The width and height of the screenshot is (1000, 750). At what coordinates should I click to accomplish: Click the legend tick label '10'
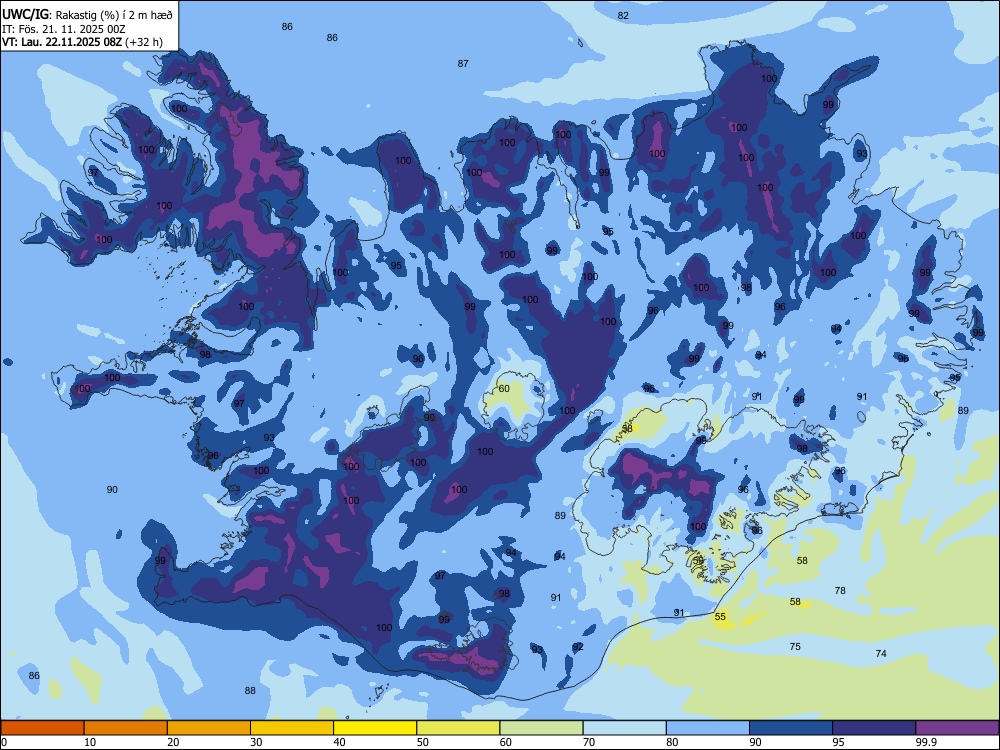90,742
